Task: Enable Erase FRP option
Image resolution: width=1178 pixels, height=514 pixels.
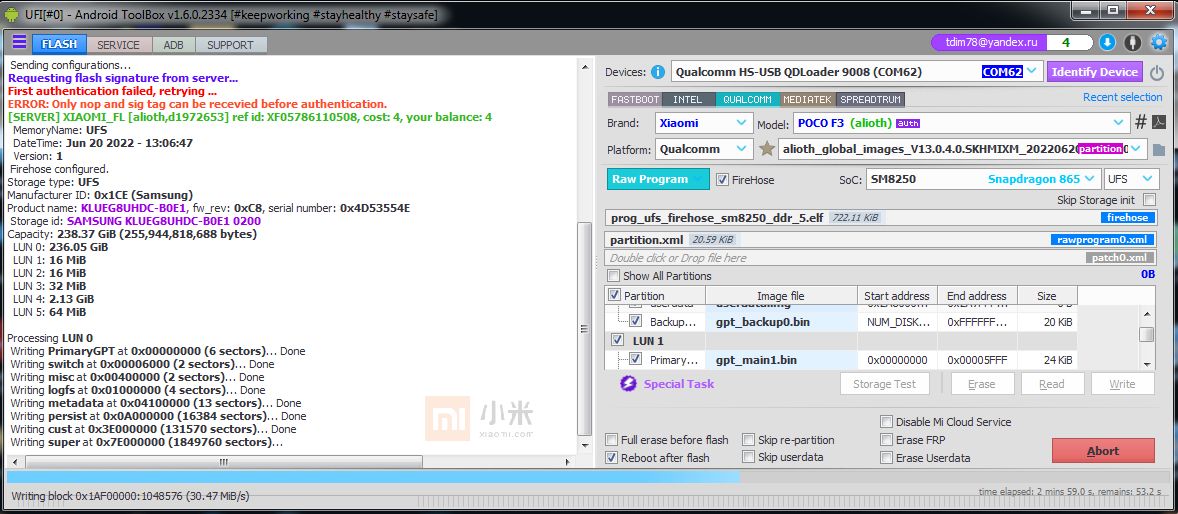Action: (x=887, y=440)
